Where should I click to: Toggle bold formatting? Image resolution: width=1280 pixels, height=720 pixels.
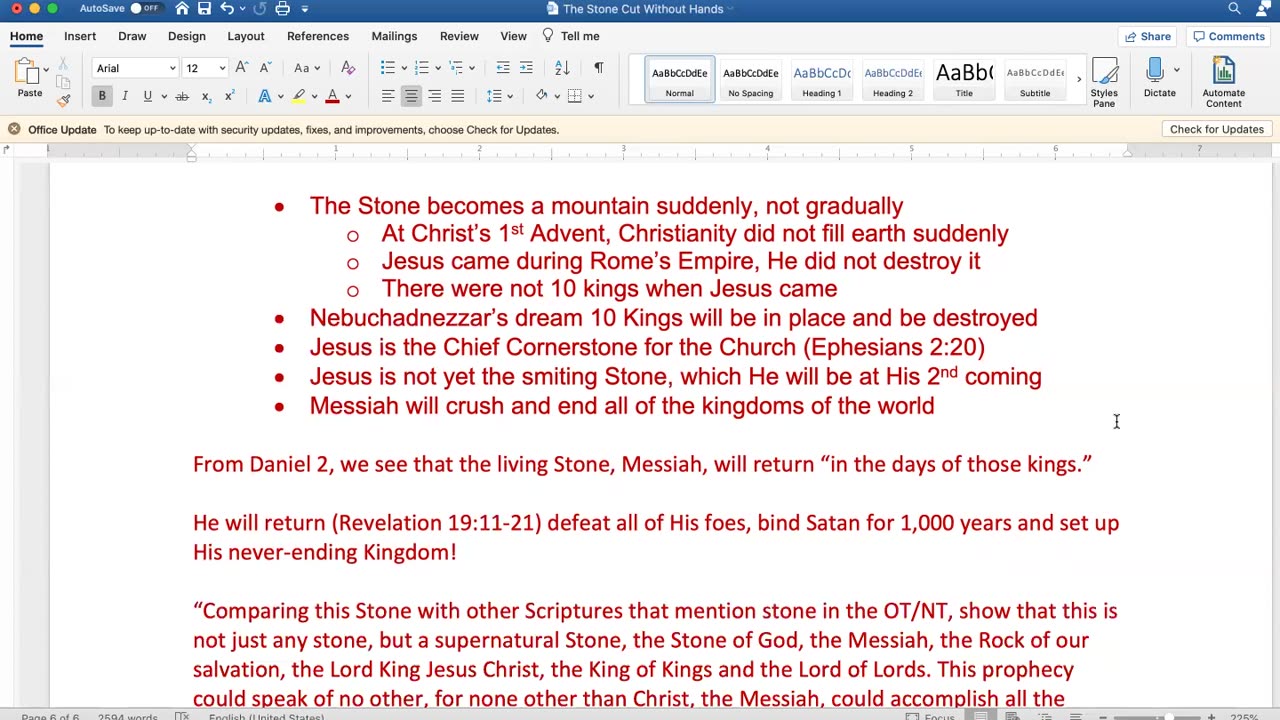coord(102,96)
